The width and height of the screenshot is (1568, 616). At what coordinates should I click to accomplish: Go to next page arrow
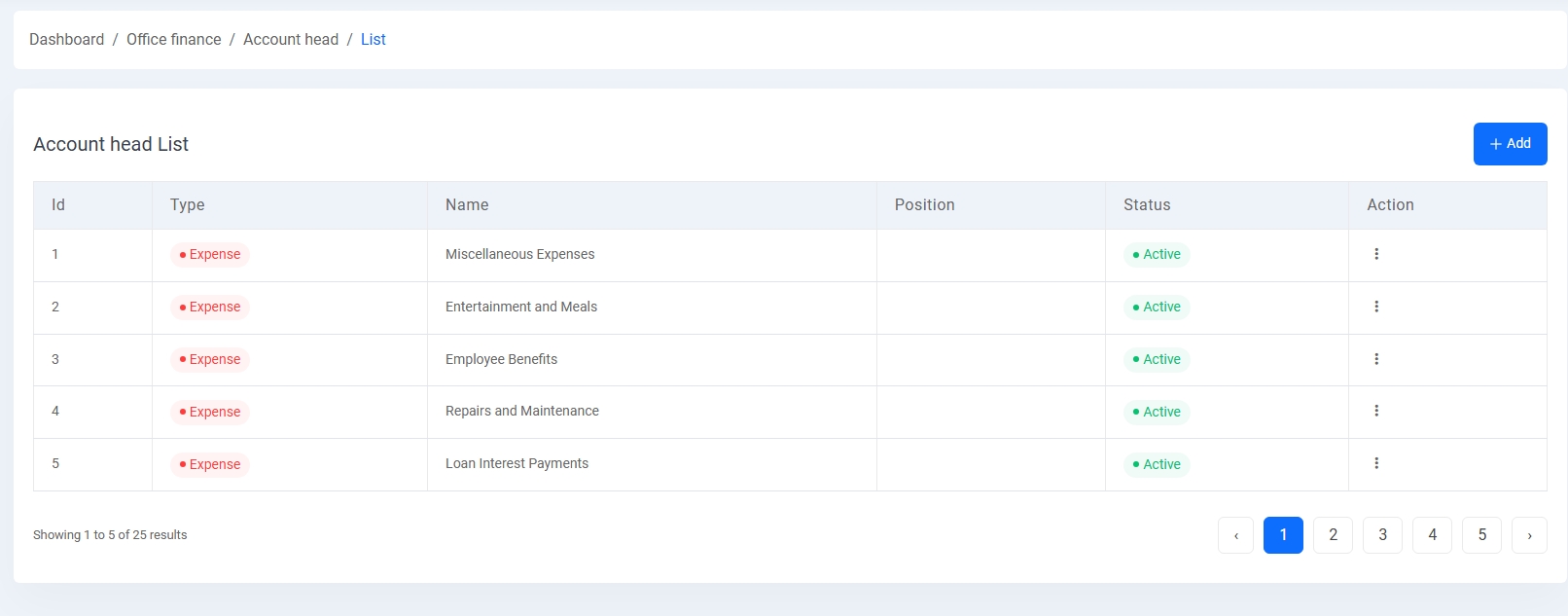pos(1529,535)
